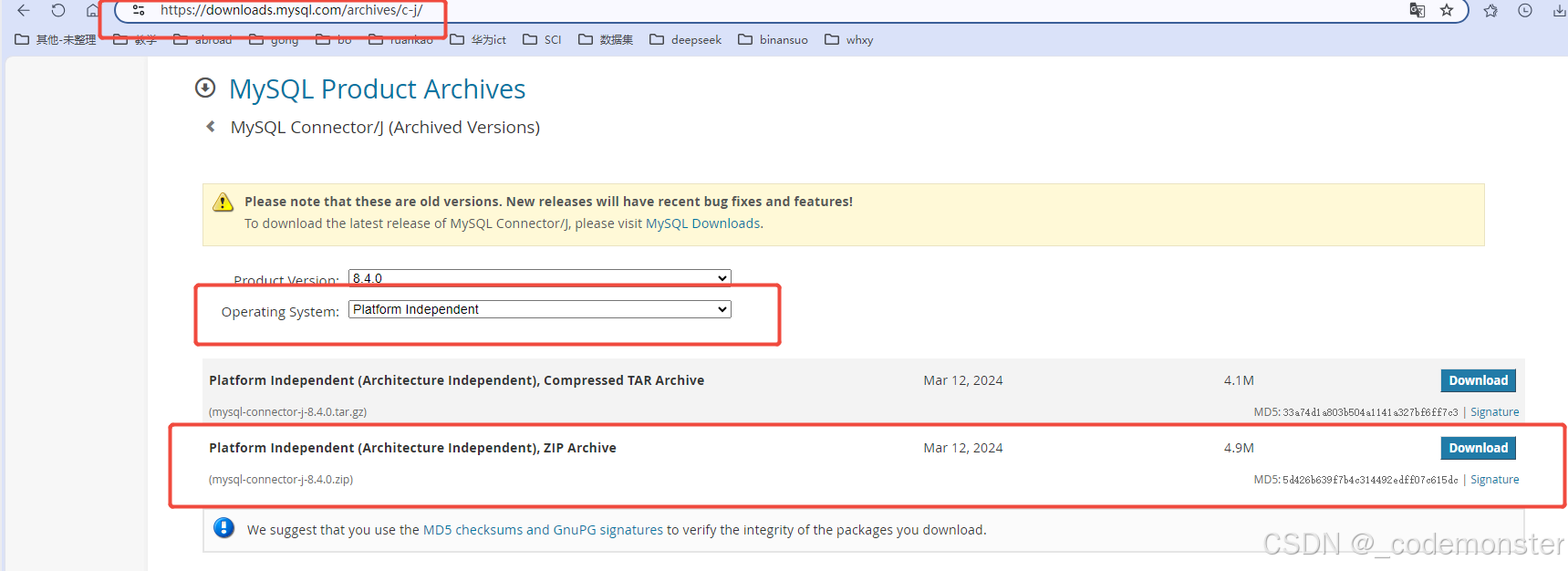1568x571 pixels.
Task: Click the 4.1M file size value
Action: pyautogui.click(x=1239, y=380)
